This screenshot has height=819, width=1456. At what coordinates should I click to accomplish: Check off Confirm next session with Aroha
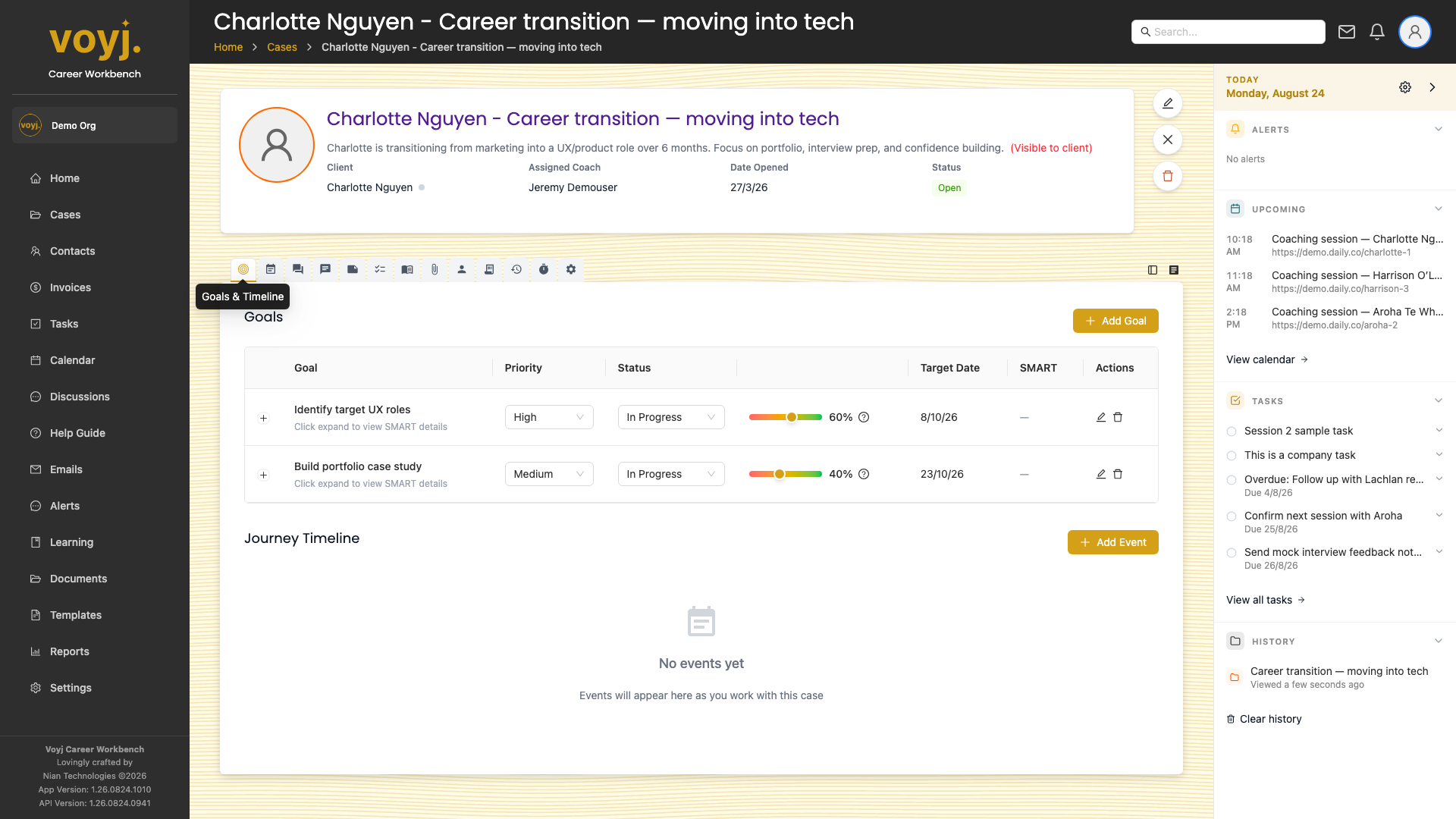1232,516
